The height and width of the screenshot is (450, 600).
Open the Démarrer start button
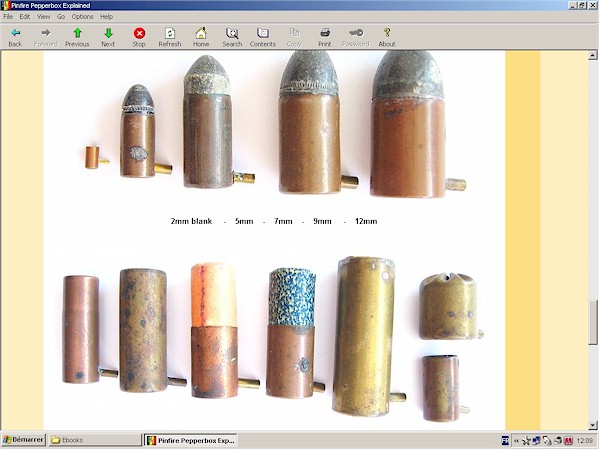[23, 440]
